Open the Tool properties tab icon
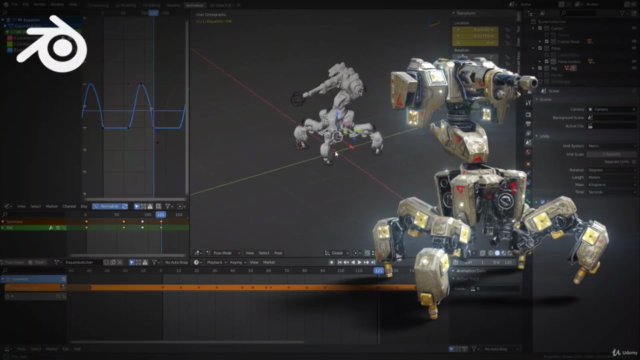 click(528, 103)
